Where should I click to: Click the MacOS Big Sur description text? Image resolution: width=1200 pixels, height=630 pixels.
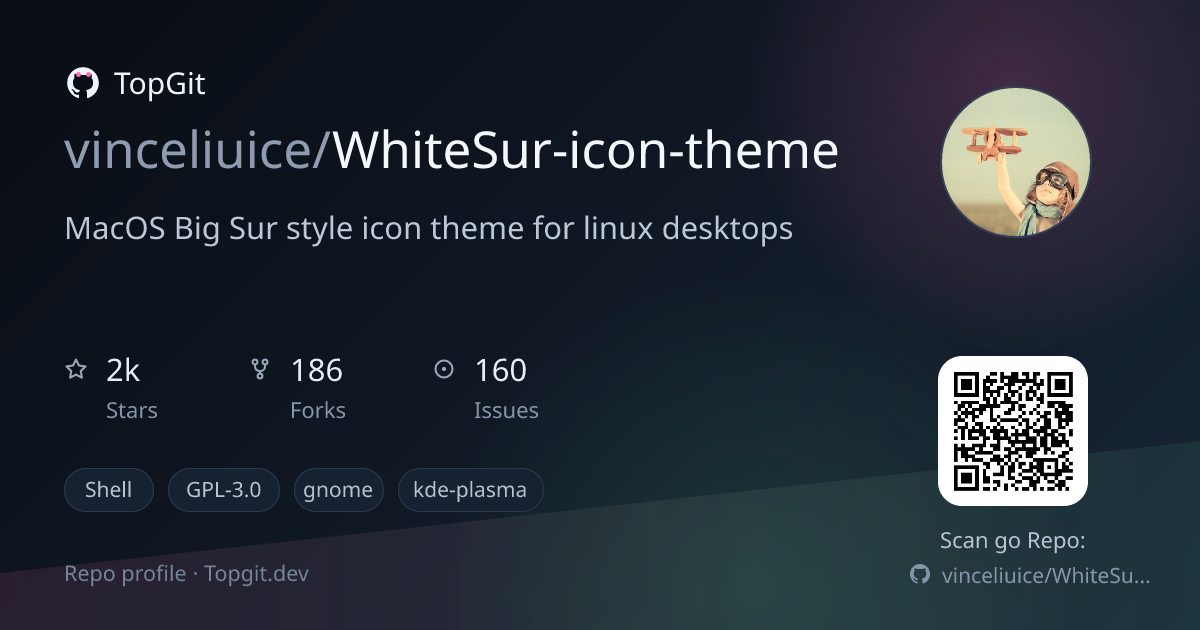pyautogui.click(x=428, y=229)
